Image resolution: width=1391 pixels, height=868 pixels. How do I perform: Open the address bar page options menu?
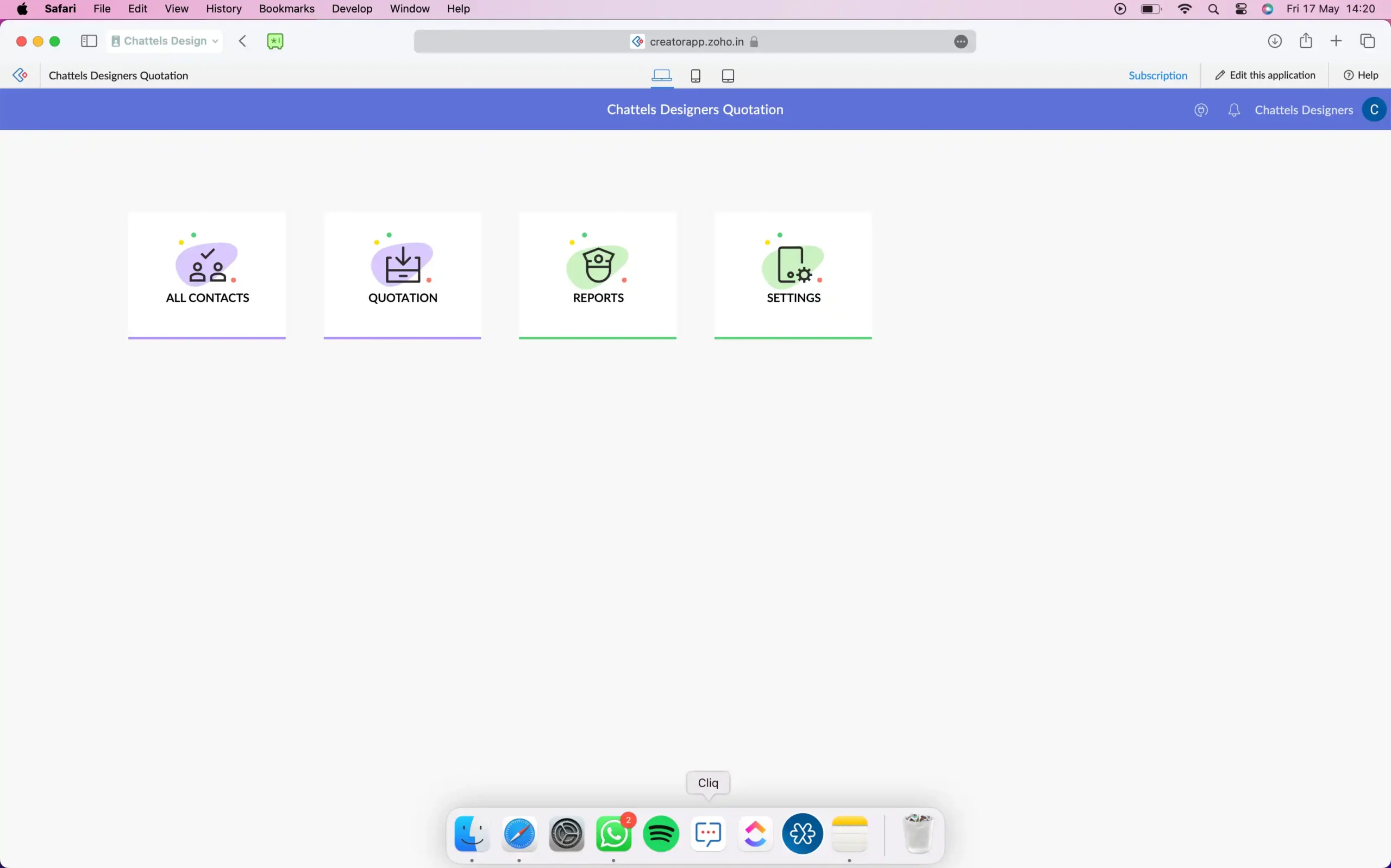[x=961, y=41]
